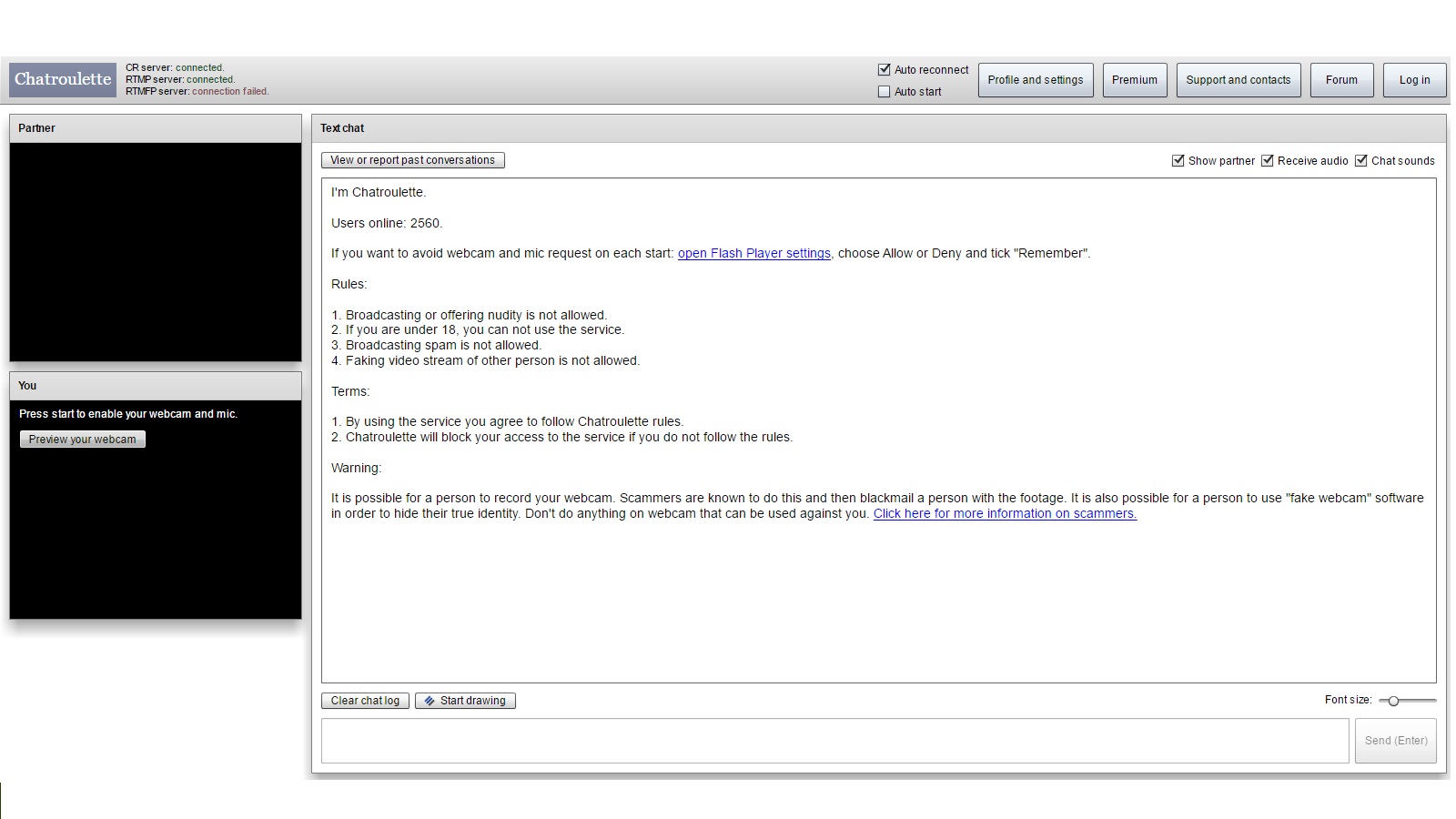Select rule 'Broadcasting spam is not allowed.'
Image resolution: width=1456 pixels, height=819 pixels.
[x=436, y=345]
